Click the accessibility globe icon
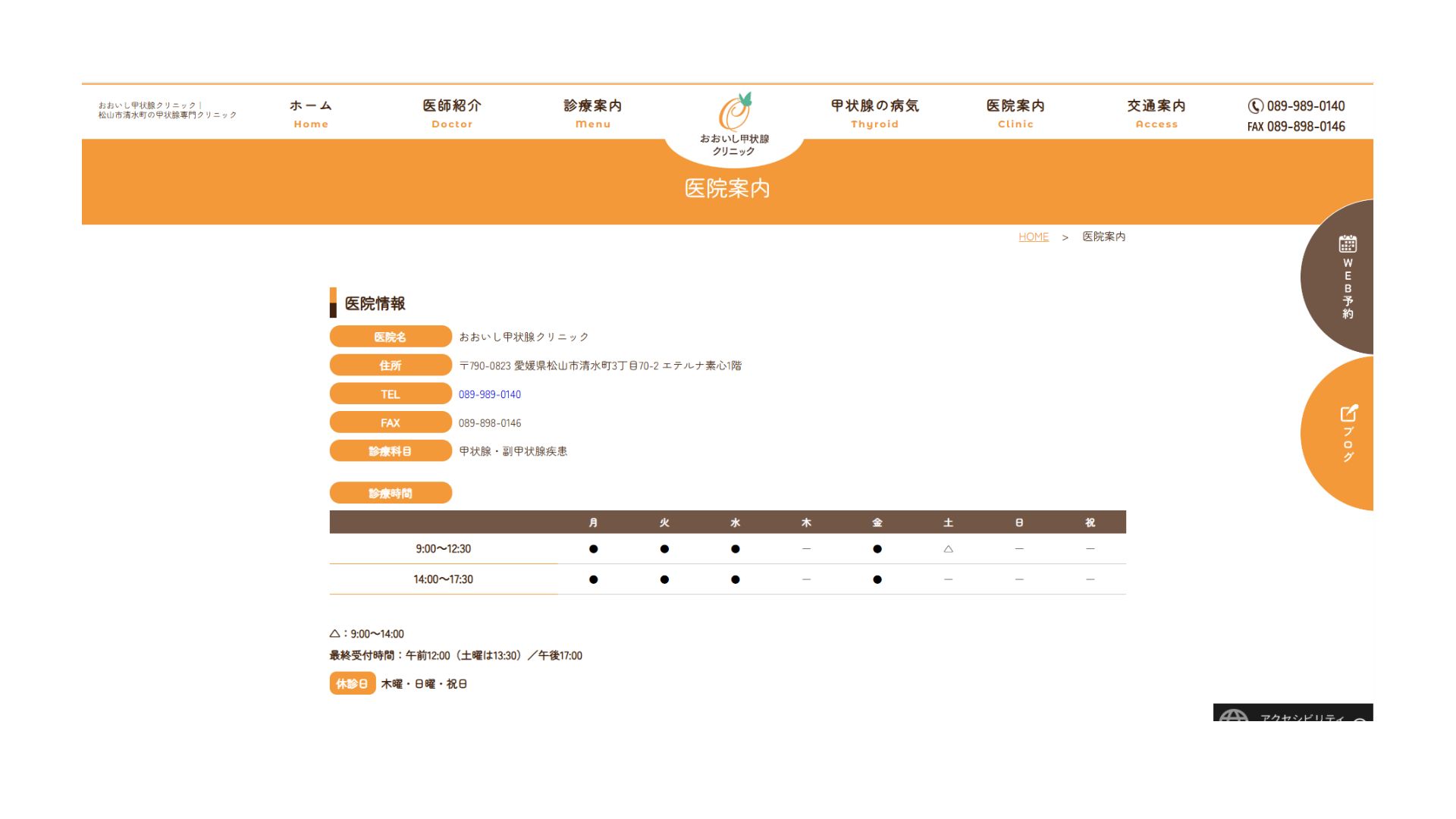Screen dimensions: 1456x819 [x=1234, y=715]
